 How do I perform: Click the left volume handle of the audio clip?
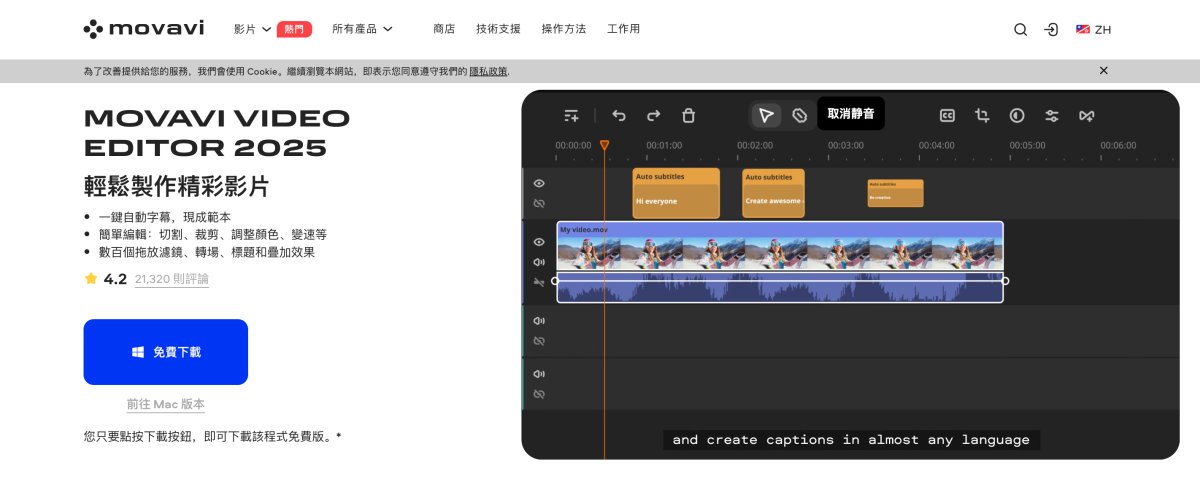555,281
